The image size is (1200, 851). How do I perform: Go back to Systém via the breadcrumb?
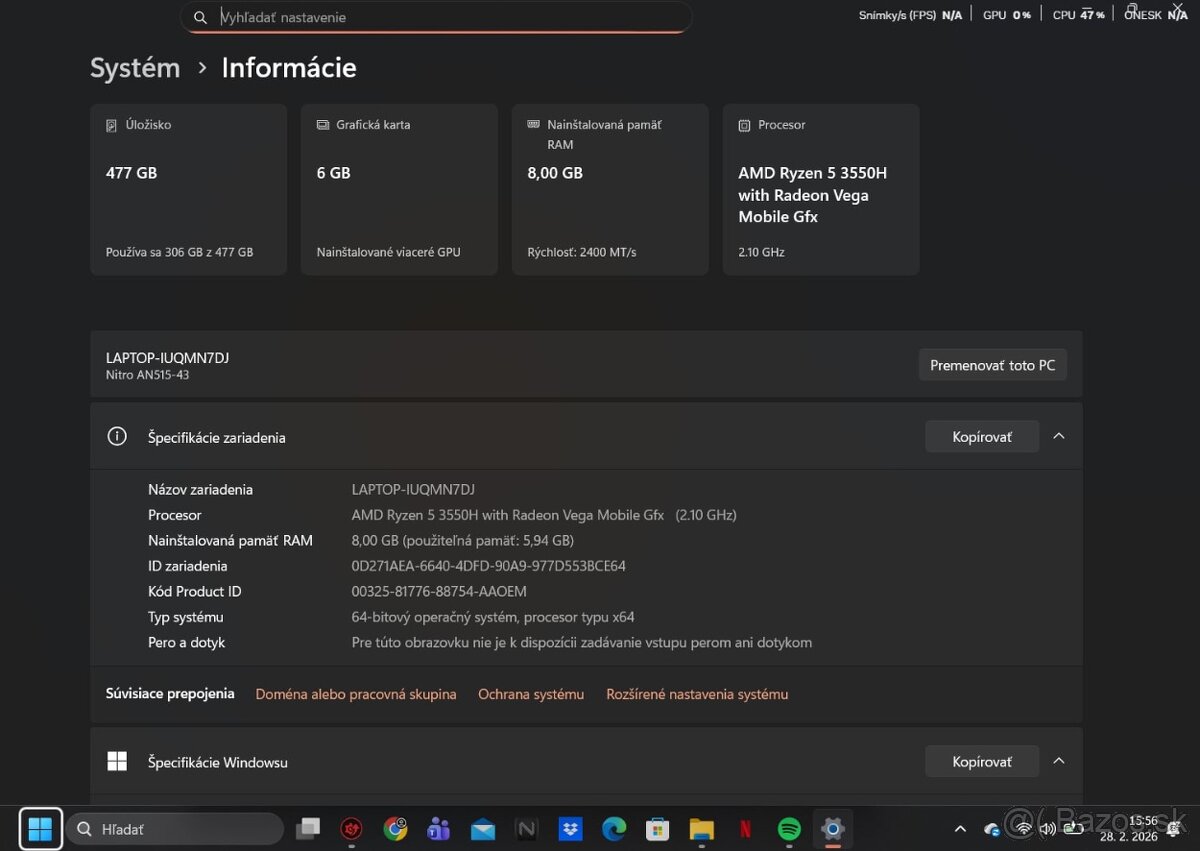tap(134, 68)
